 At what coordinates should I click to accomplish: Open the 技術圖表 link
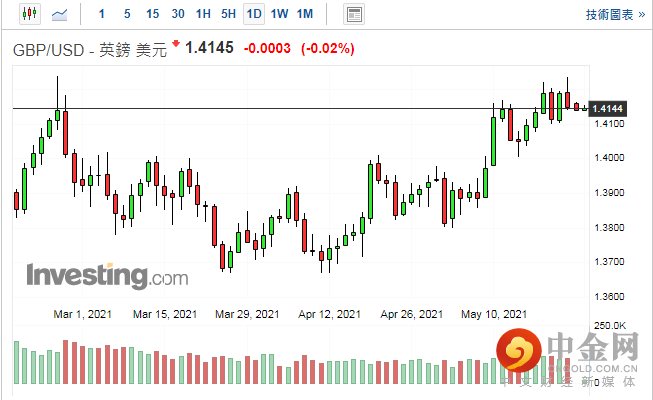pos(615,15)
